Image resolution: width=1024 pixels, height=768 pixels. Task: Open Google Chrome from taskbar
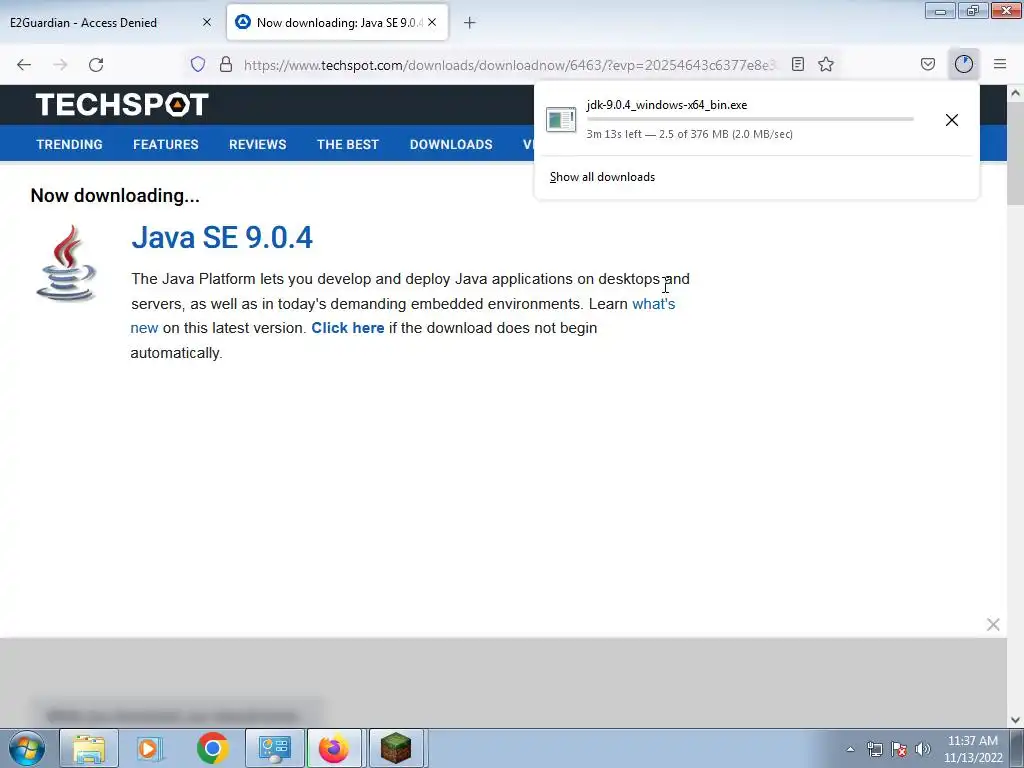pos(212,748)
